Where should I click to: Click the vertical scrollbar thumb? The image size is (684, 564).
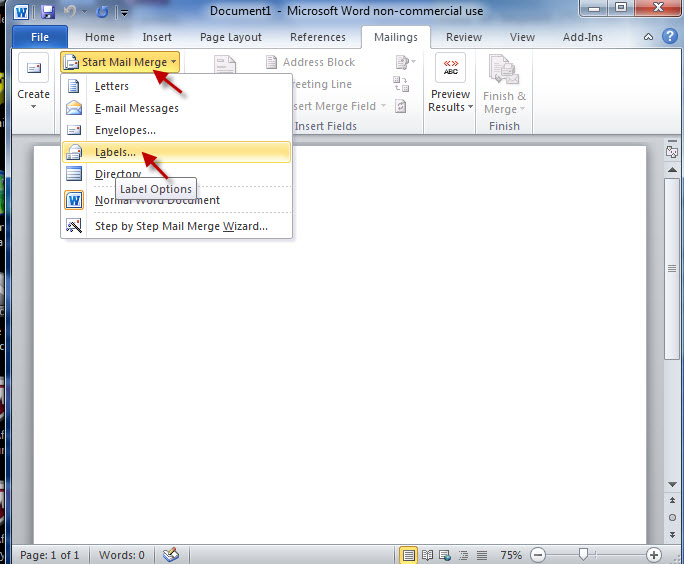pos(672,268)
